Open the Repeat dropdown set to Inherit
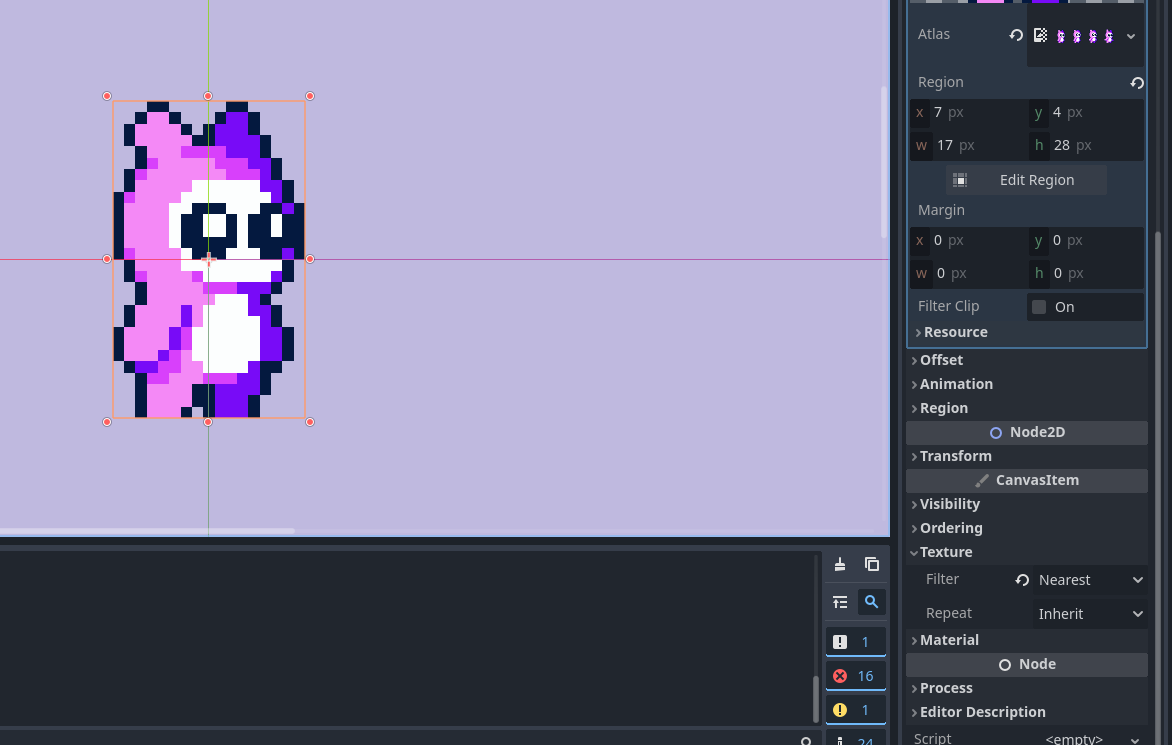Image resolution: width=1172 pixels, height=745 pixels. tap(1090, 613)
